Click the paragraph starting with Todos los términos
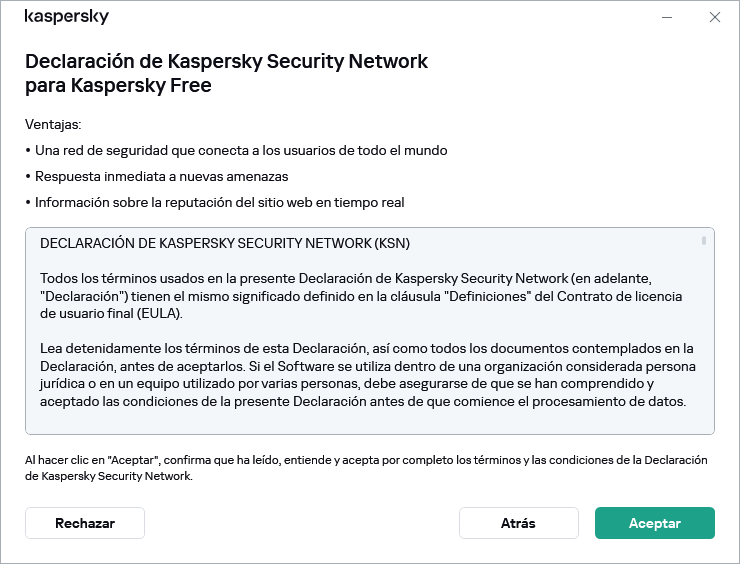Screen dimensions: 740x564 tap(360, 294)
